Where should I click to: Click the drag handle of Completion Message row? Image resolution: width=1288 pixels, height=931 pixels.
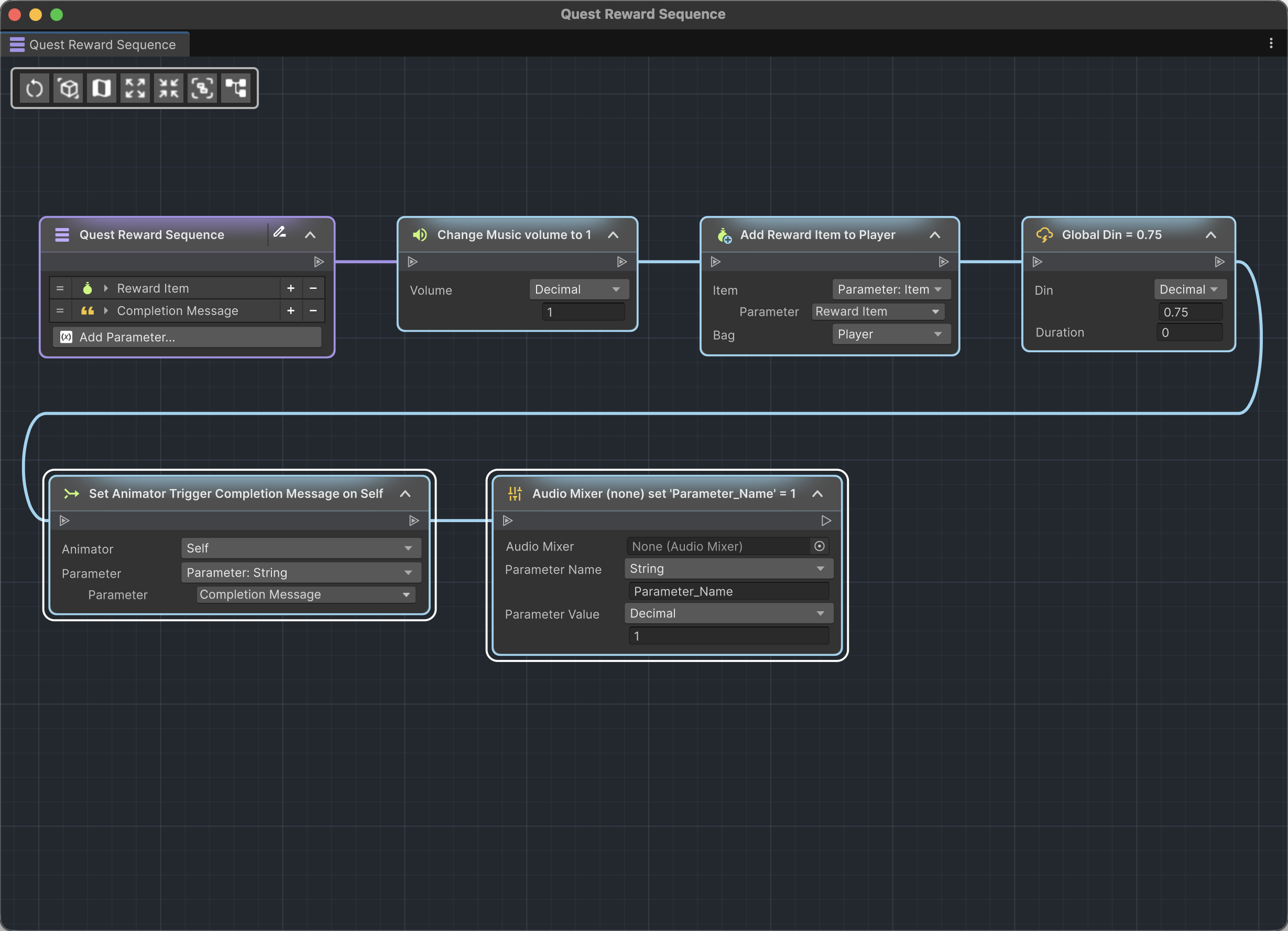tap(60, 311)
